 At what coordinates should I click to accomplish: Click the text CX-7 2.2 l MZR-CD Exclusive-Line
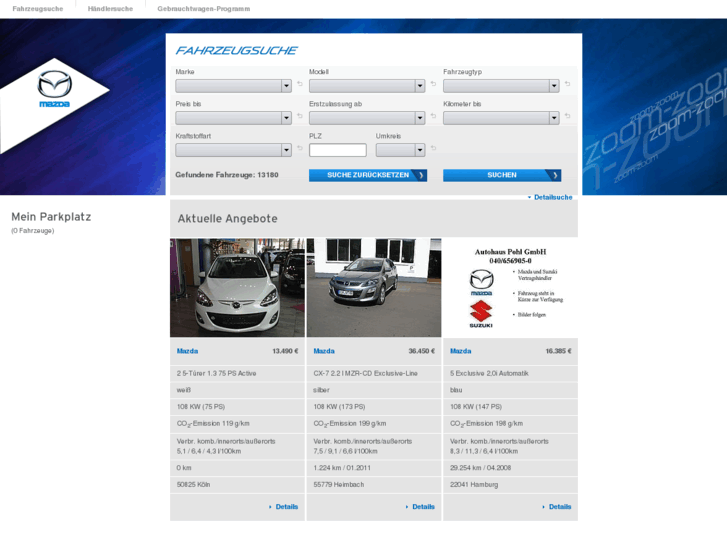365,373
